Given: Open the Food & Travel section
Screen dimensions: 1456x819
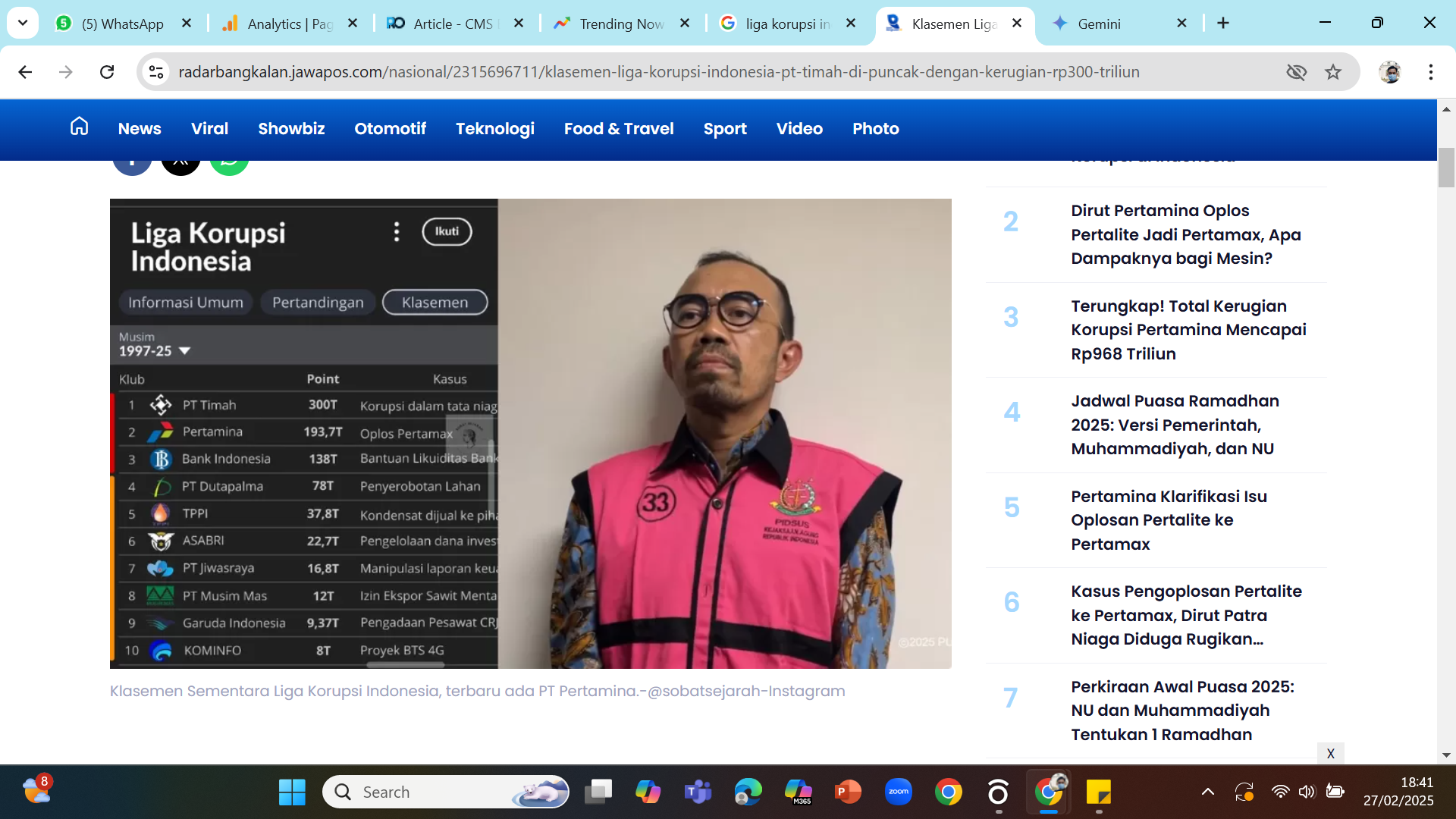Looking at the screenshot, I should pos(619,129).
